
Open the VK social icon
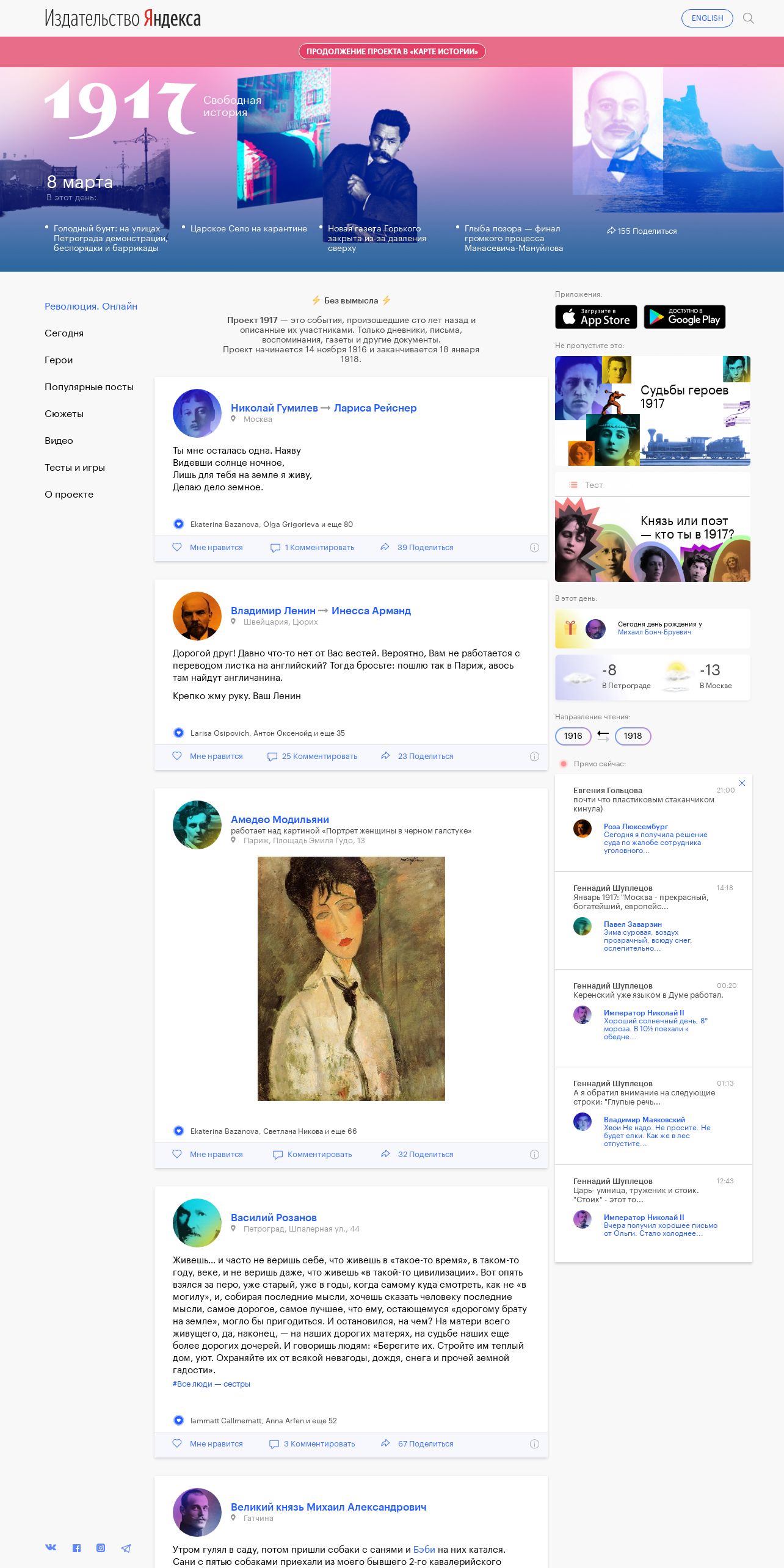(51, 1547)
